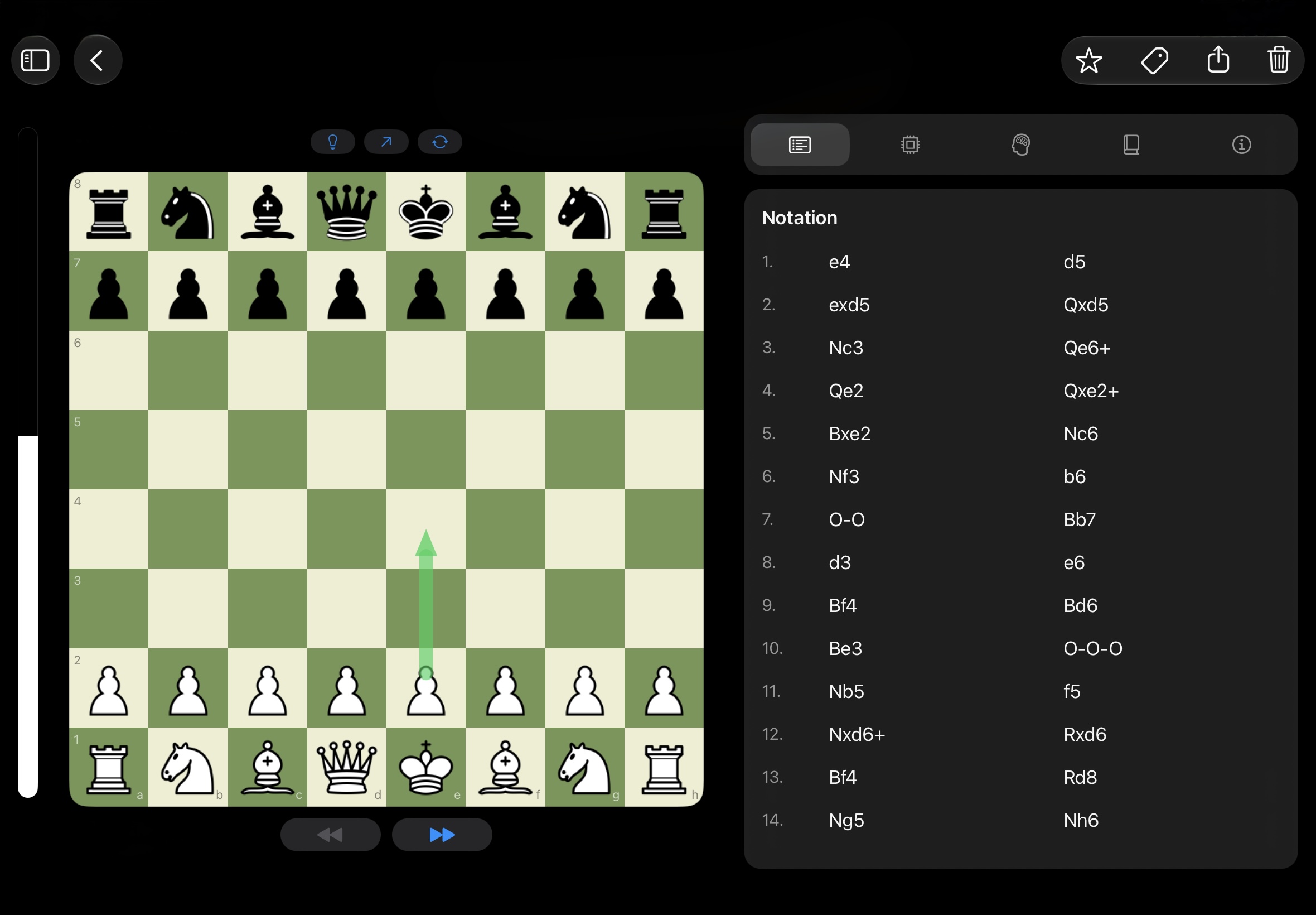
Task: Share the game via share icon
Action: 1218,59
